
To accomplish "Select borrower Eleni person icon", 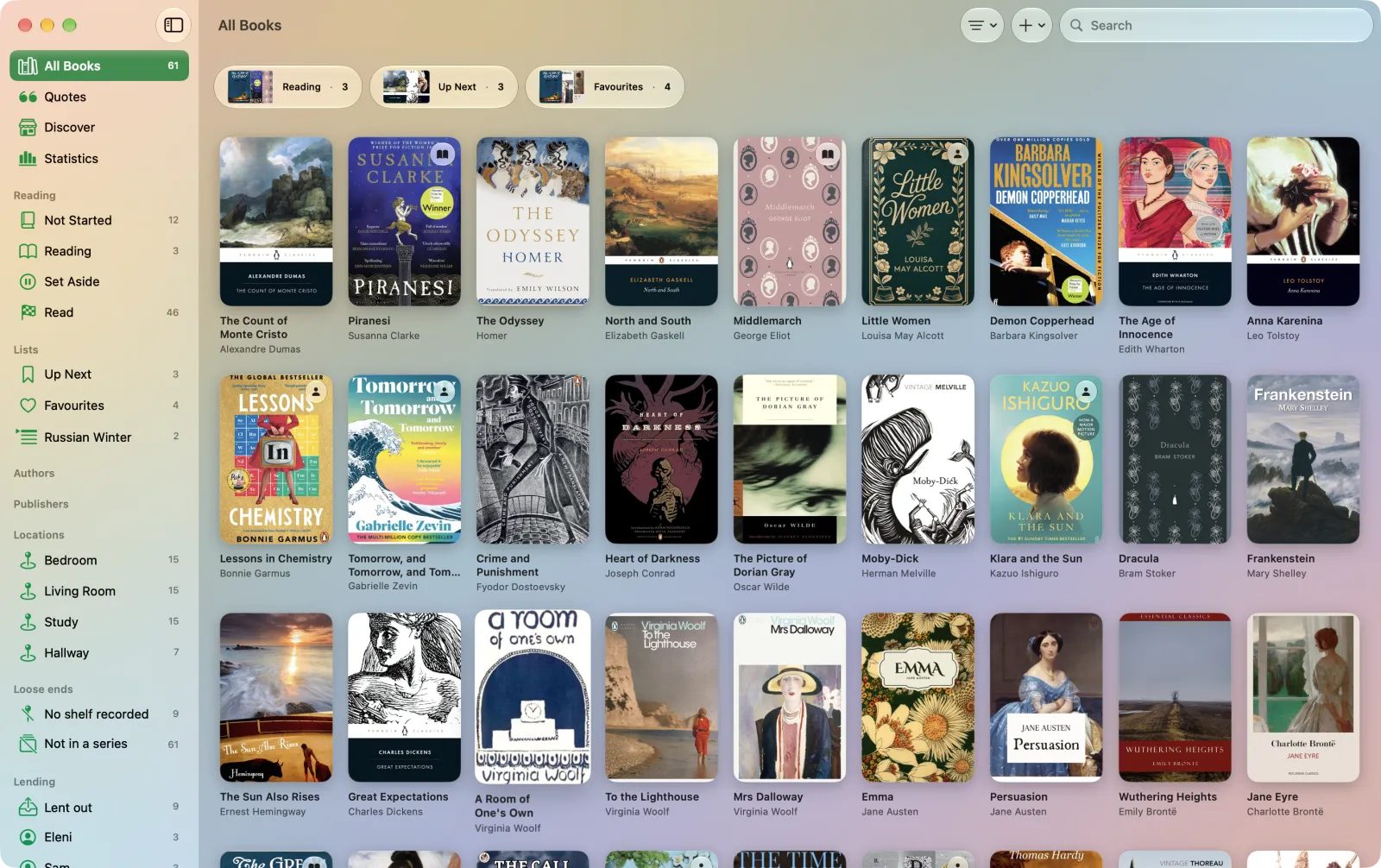I will tap(28, 837).
